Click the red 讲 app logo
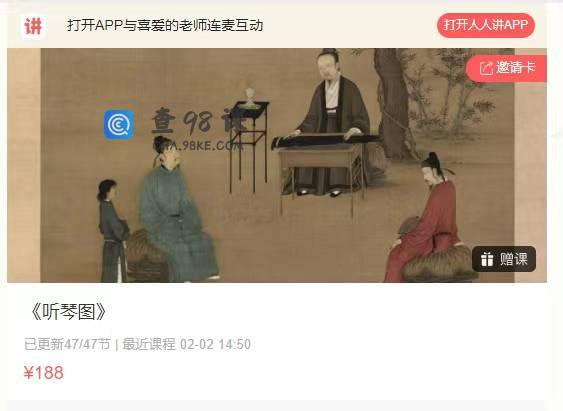563x411 pixels. (33, 26)
